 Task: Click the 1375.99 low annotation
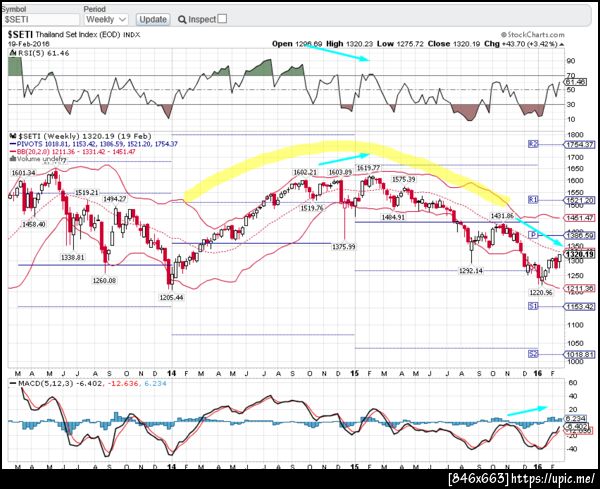coord(343,247)
